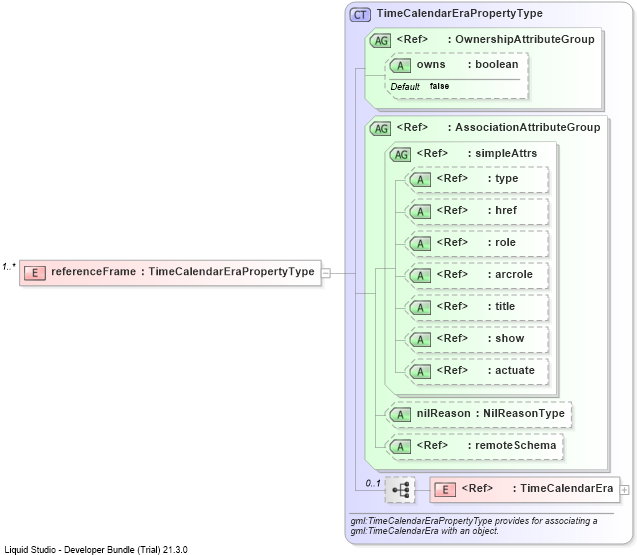Select the ': show' reference text
Image resolution: width=637 pixels, height=555 pixels.
[x=506, y=338]
